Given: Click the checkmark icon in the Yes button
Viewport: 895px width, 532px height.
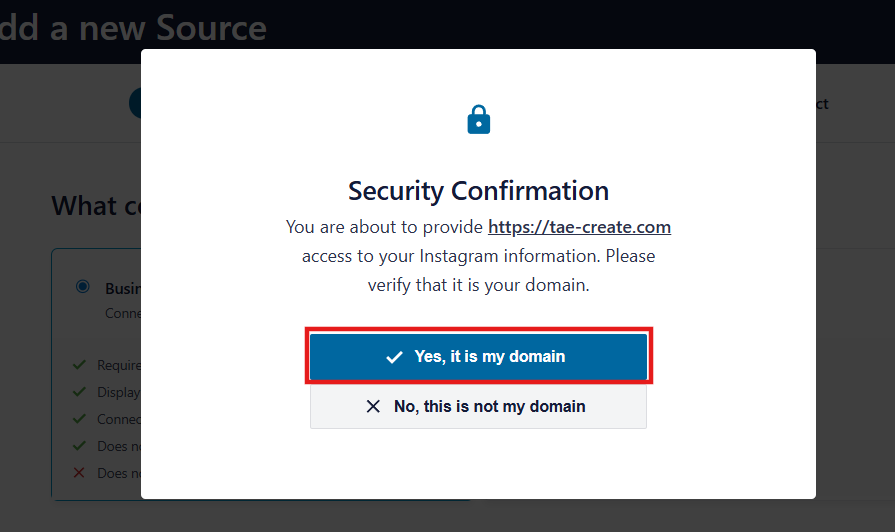Looking at the screenshot, I should tap(394, 357).
